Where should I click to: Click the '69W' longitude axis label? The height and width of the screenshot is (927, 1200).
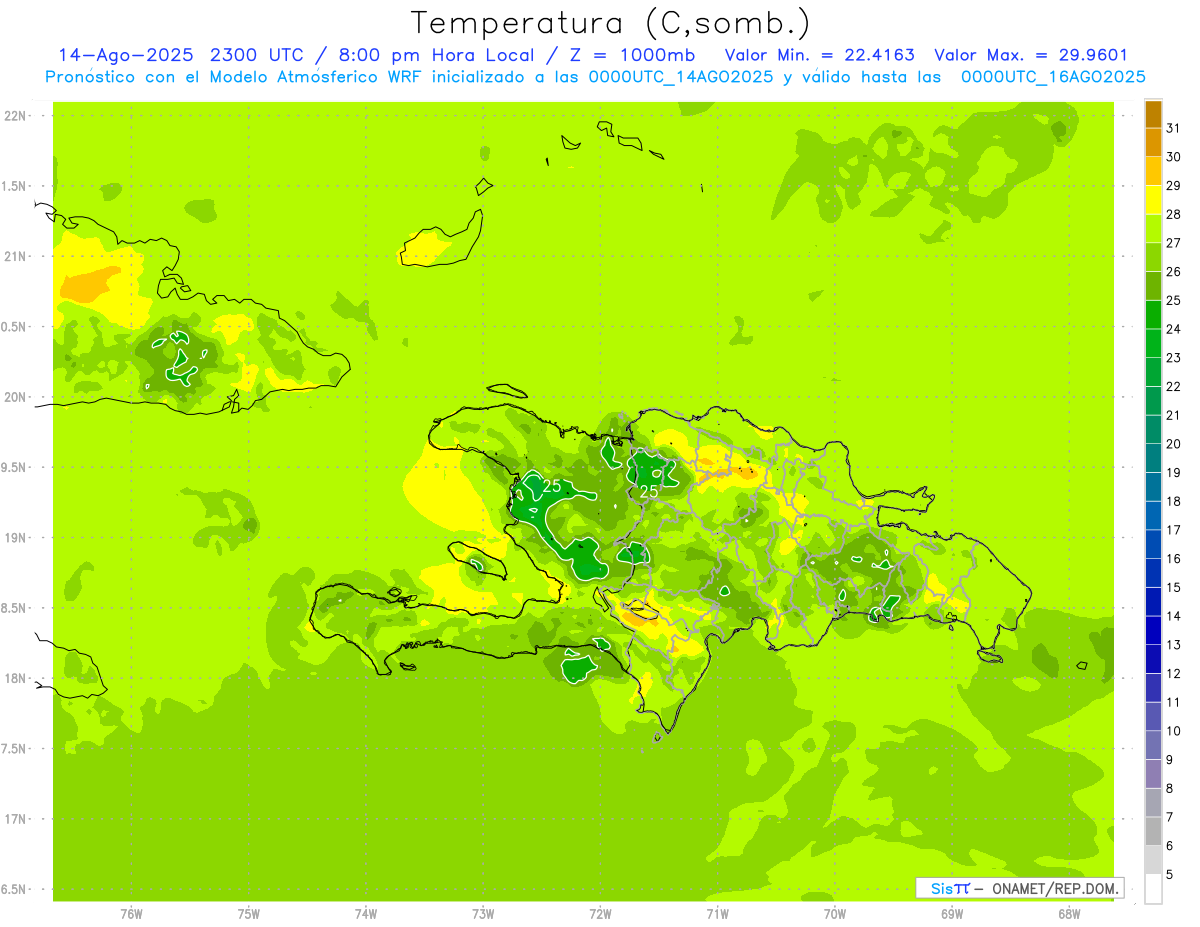[x=952, y=914]
